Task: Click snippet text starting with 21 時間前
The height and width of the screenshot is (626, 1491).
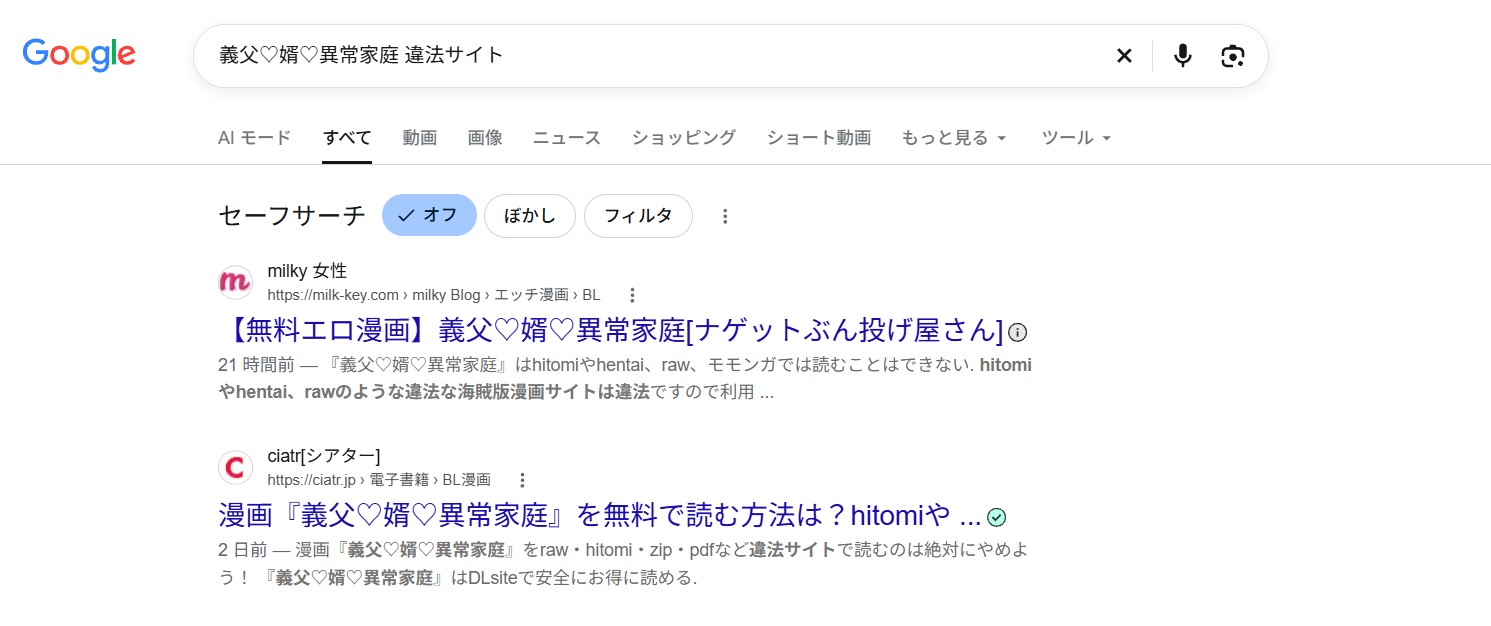Action: 625,379
